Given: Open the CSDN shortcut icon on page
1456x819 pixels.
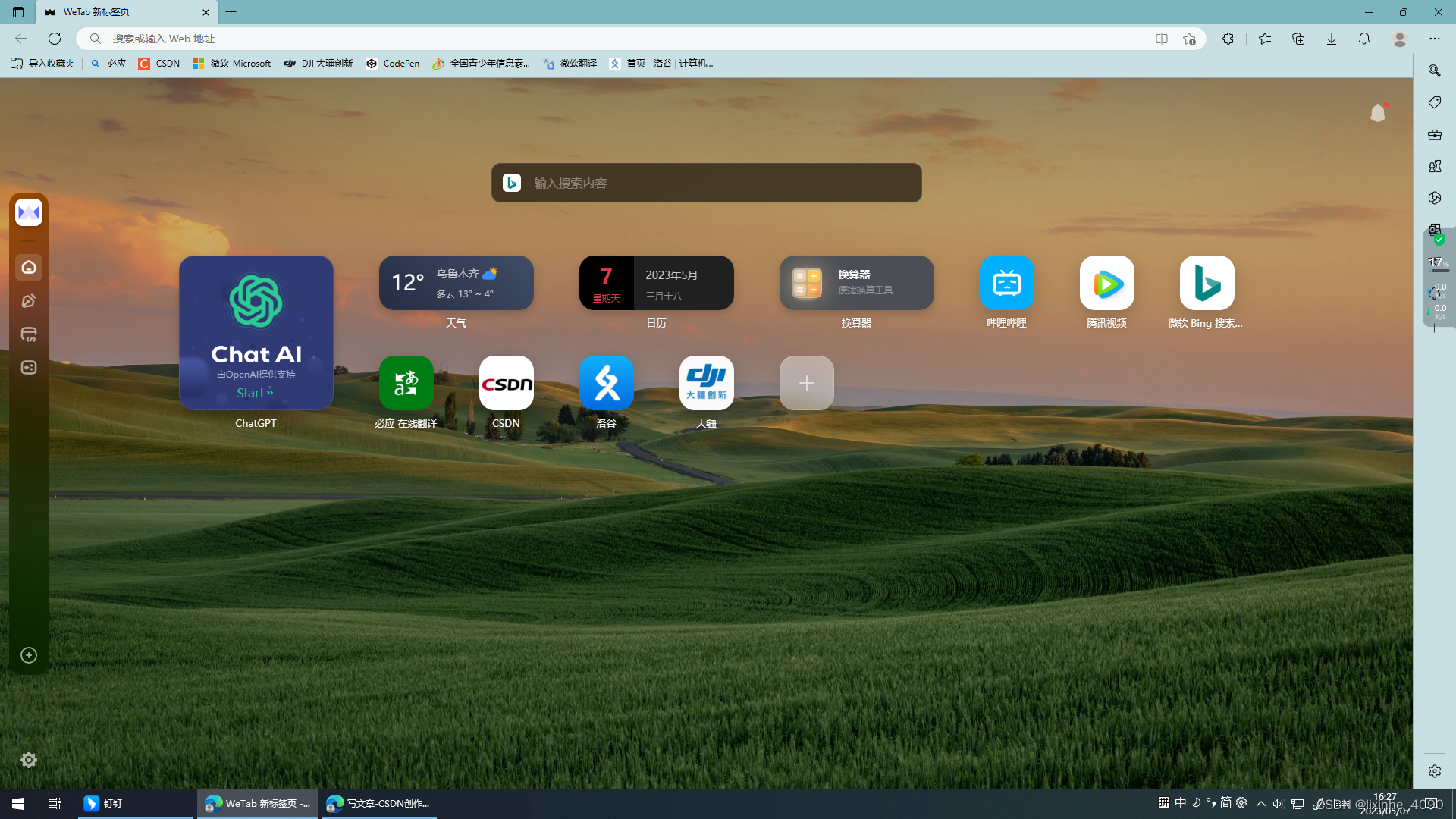Looking at the screenshot, I should pyautogui.click(x=507, y=383).
